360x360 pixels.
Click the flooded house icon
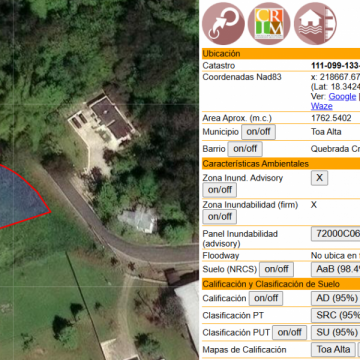click(x=315, y=24)
